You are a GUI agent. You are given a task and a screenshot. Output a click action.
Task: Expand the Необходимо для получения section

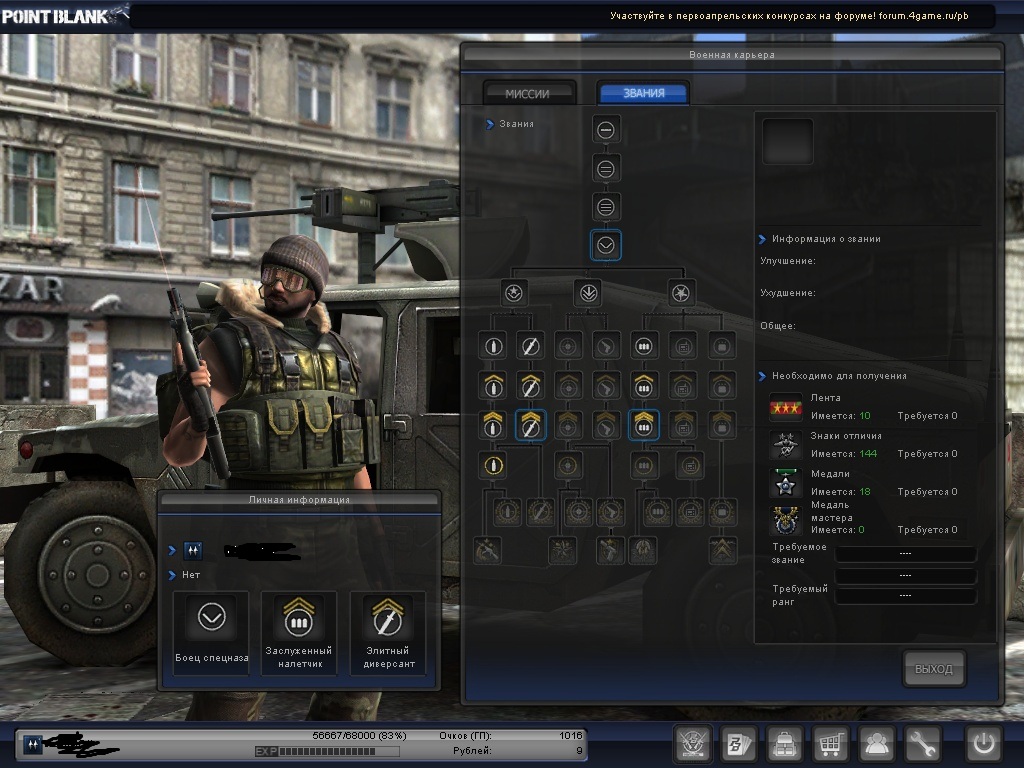(x=763, y=376)
